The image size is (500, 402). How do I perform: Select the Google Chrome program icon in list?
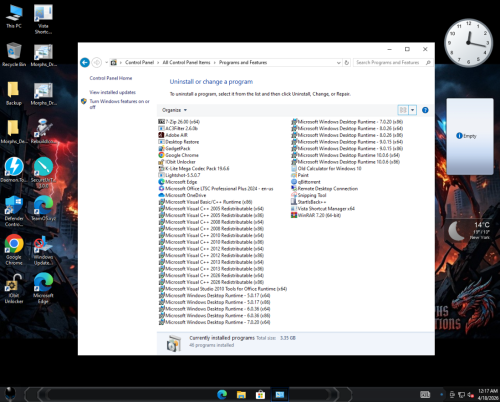[161, 155]
